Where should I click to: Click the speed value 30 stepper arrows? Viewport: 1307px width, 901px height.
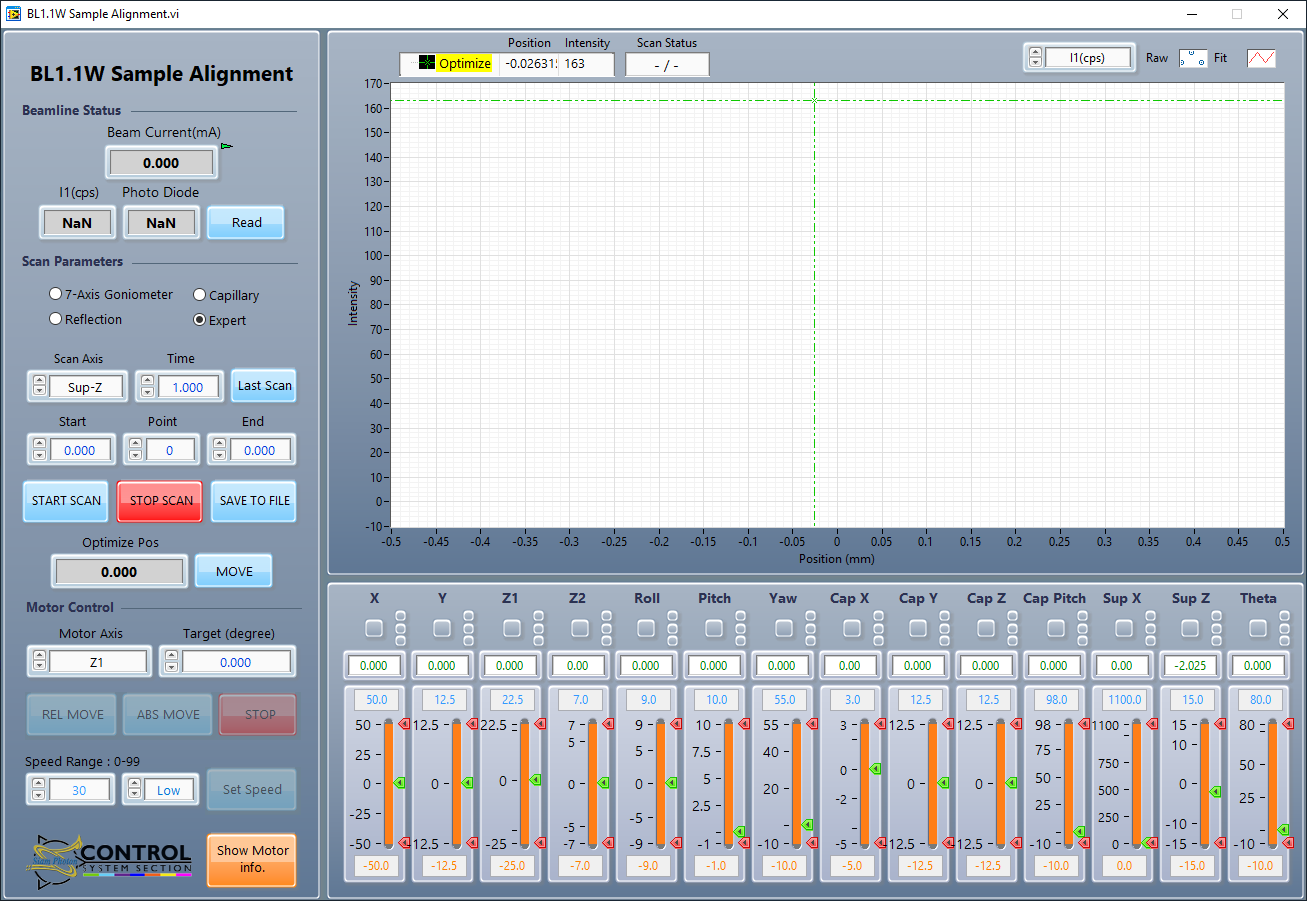click(x=38, y=790)
